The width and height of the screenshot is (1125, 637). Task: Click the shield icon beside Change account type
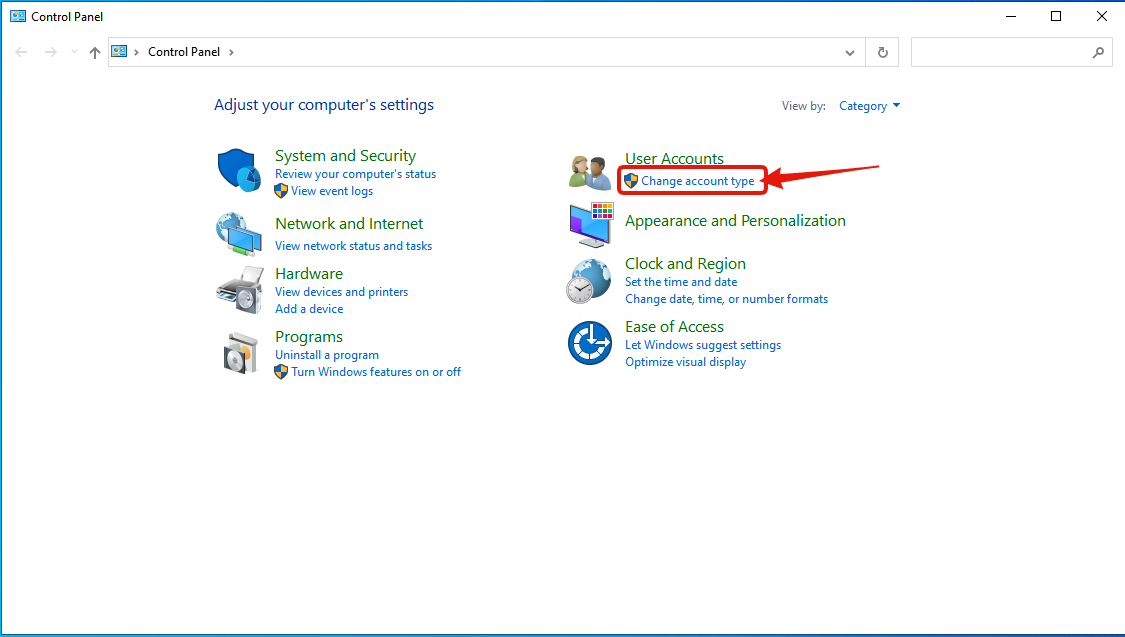pyautogui.click(x=631, y=181)
